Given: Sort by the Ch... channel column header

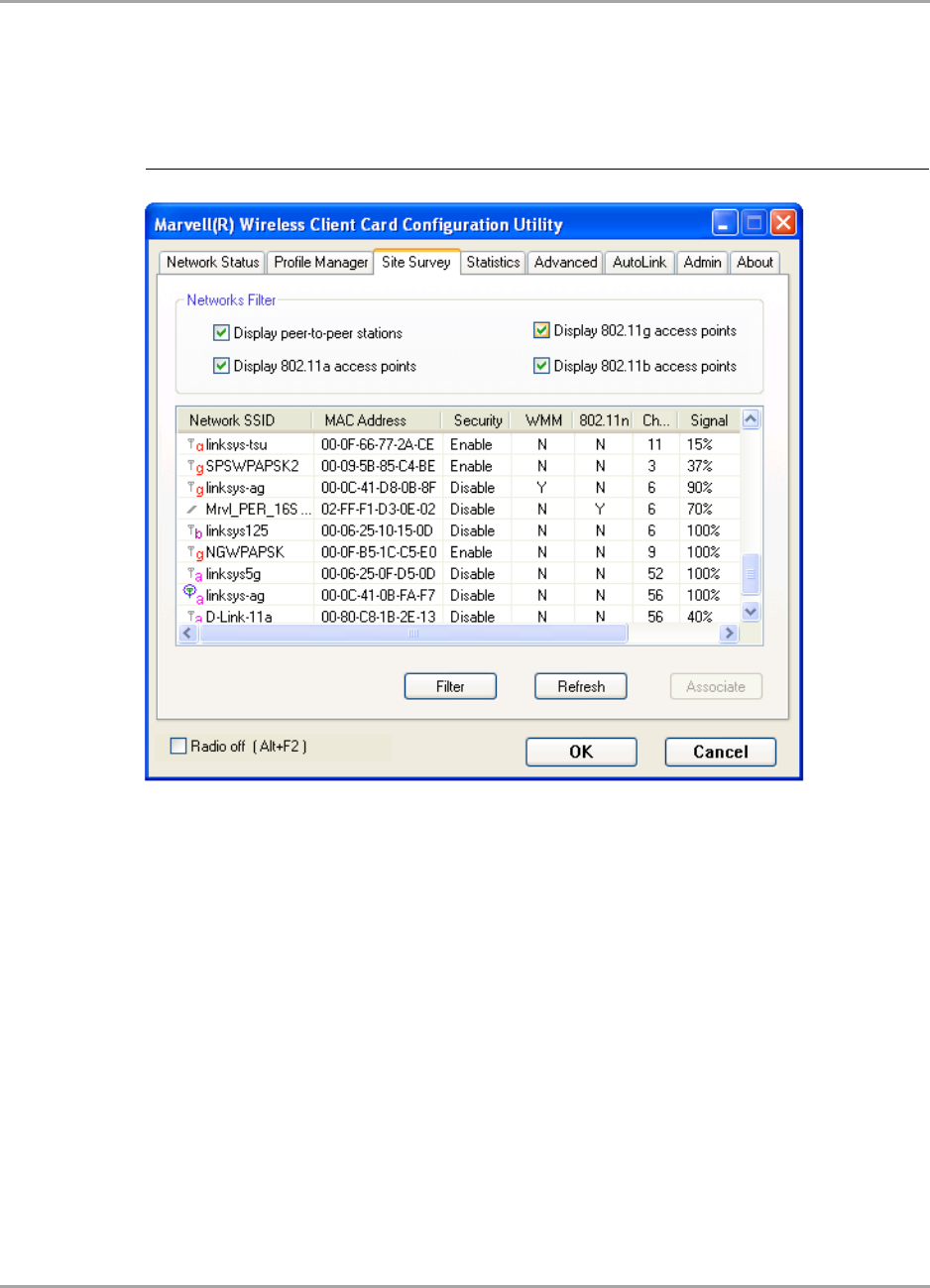Looking at the screenshot, I should click(x=655, y=420).
